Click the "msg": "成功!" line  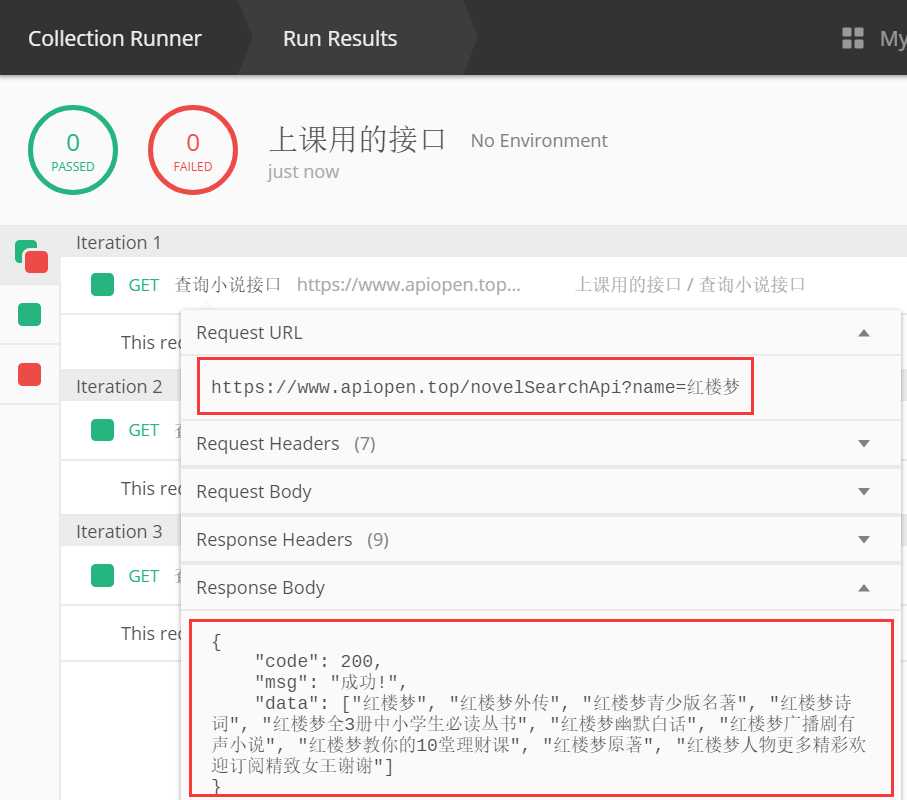[330, 683]
